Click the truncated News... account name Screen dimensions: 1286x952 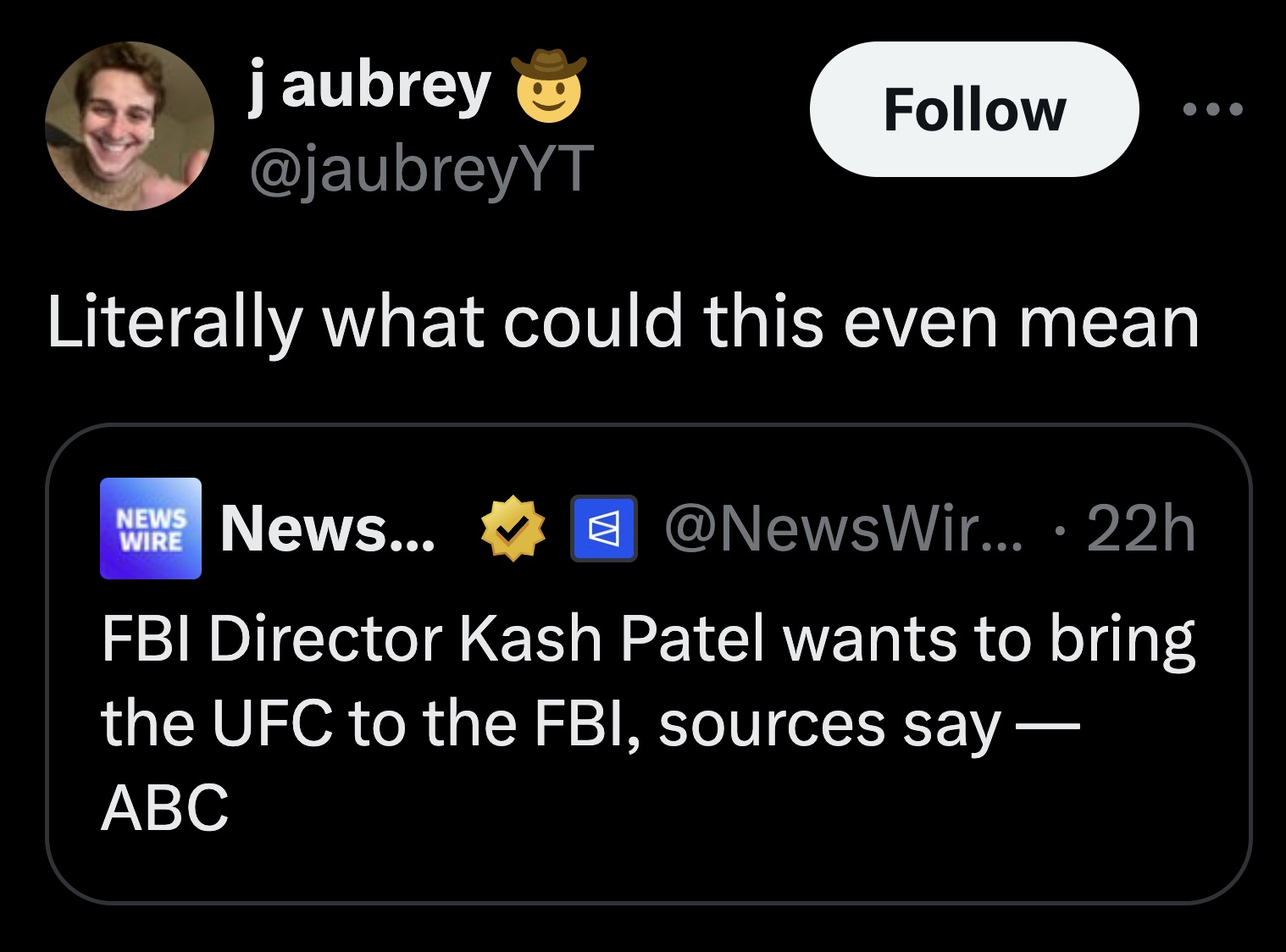click(328, 529)
